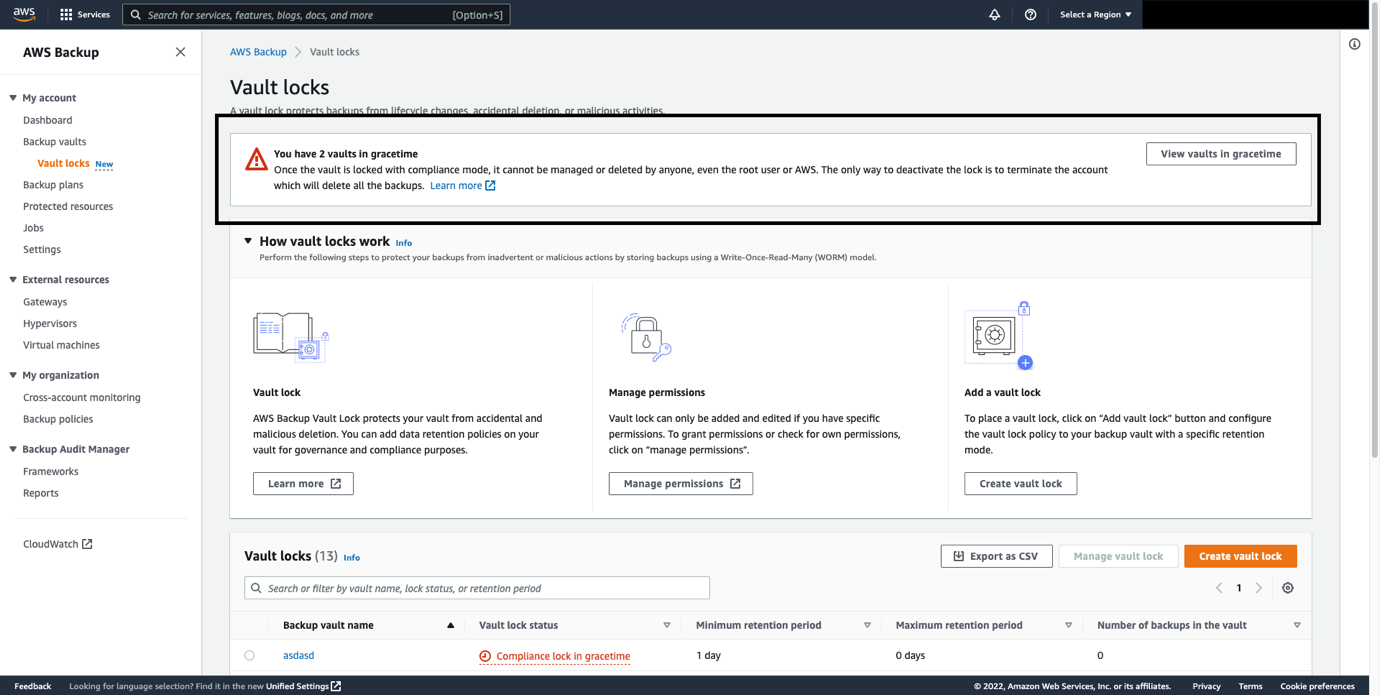This screenshot has height=695, width=1380.
Task: Open Reports in the sidebar
Action: click(x=41, y=493)
